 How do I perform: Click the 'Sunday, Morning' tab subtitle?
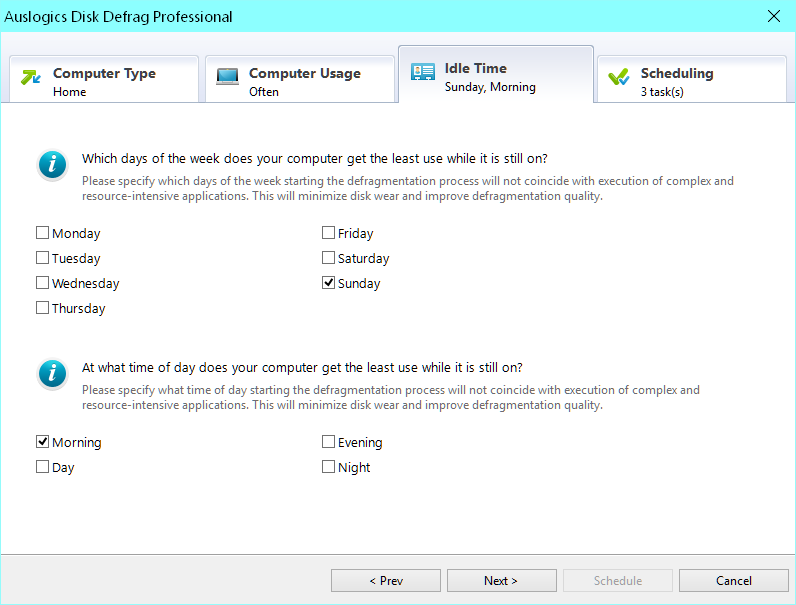click(x=490, y=87)
